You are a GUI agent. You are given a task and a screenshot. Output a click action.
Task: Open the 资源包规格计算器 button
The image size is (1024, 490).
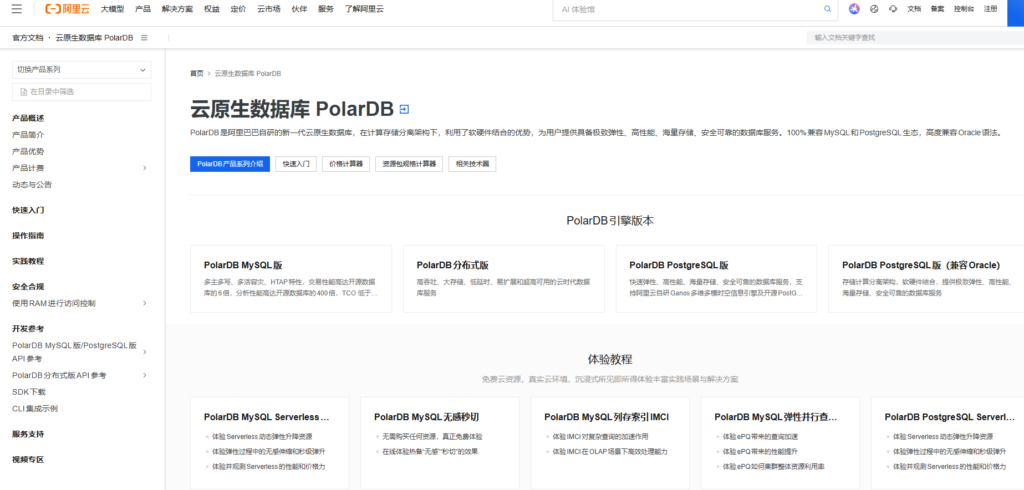click(x=409, y=164)
